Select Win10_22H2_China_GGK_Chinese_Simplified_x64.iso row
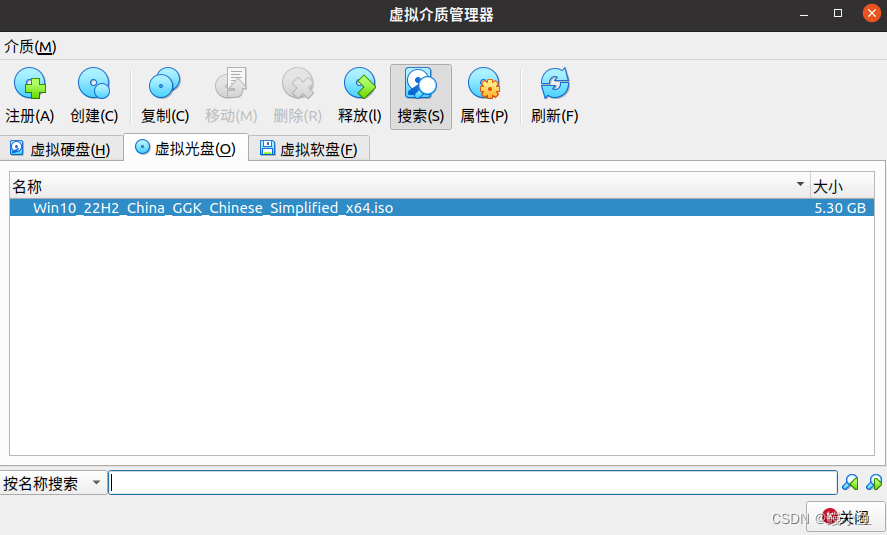Viewport: 887px width, 535px height. coord(442,208)
